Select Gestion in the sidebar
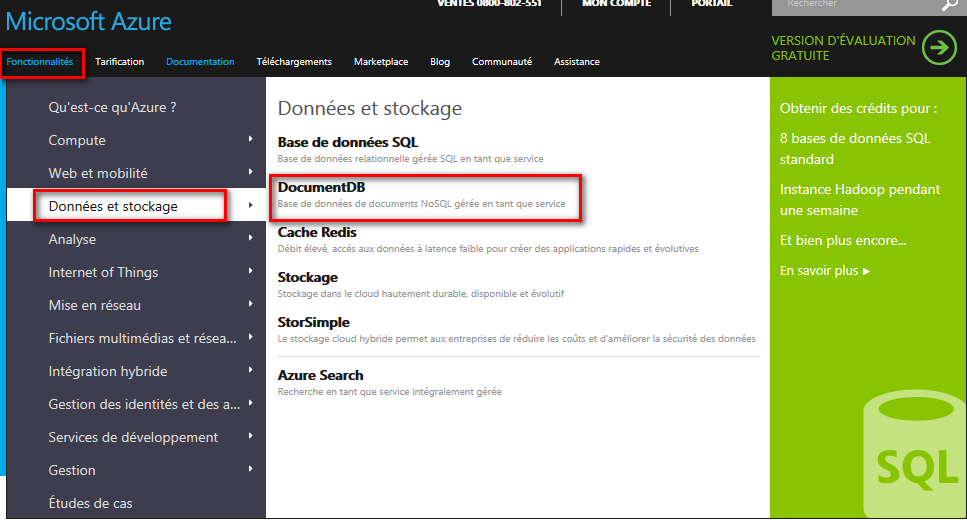Screen dimensions: 967x520 tap(72, 470)
